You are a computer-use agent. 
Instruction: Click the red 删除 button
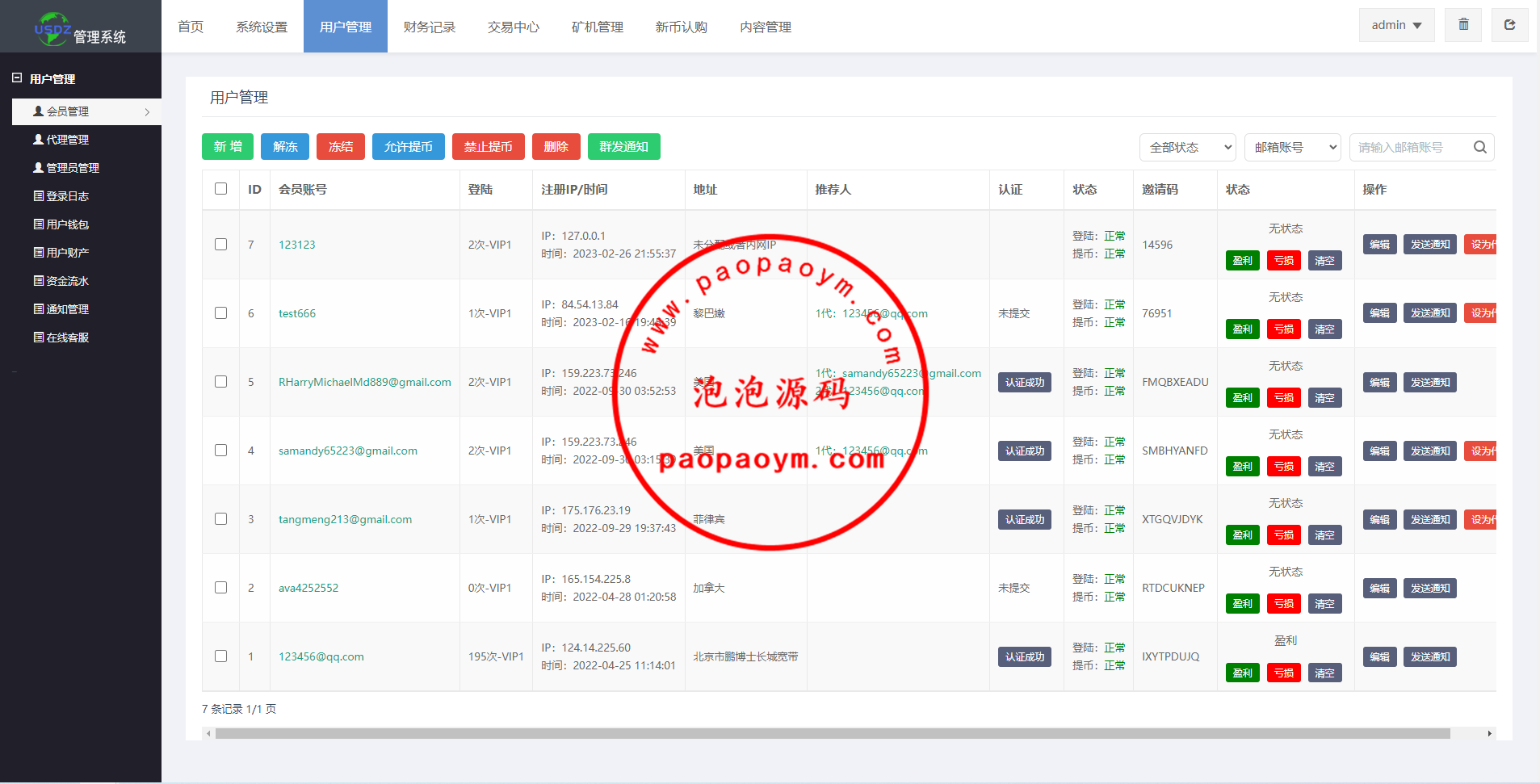[x=556, y=146]
